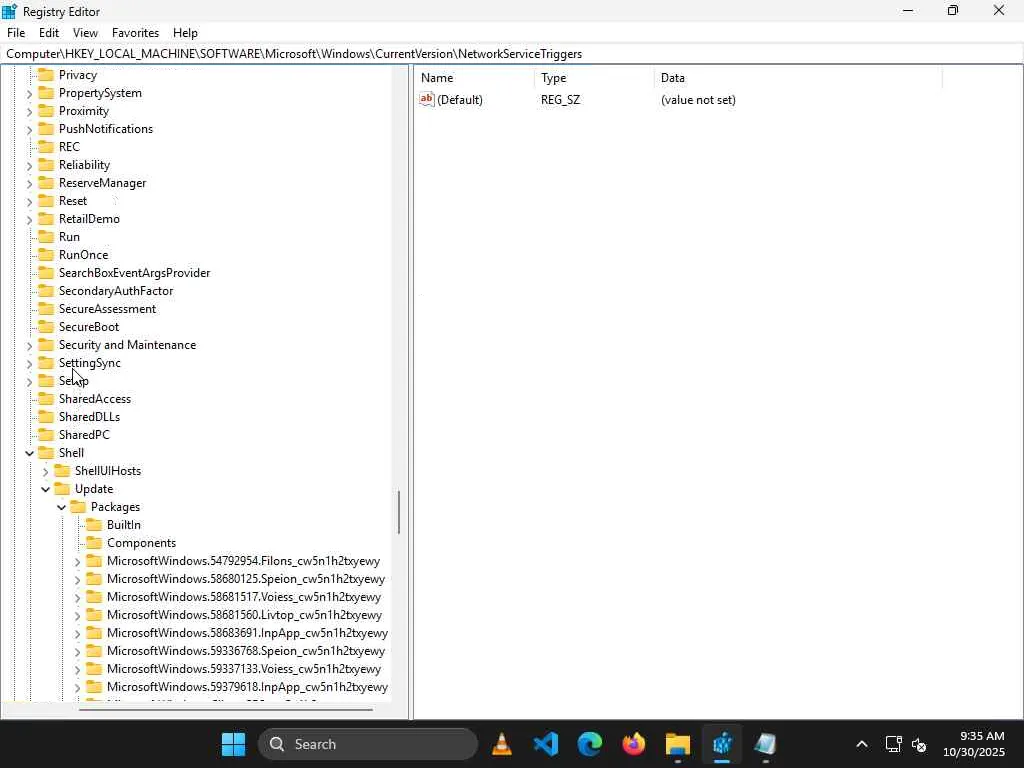Expand the 54792954.Filons package key

pyautogui.click(x=78, y=562)
